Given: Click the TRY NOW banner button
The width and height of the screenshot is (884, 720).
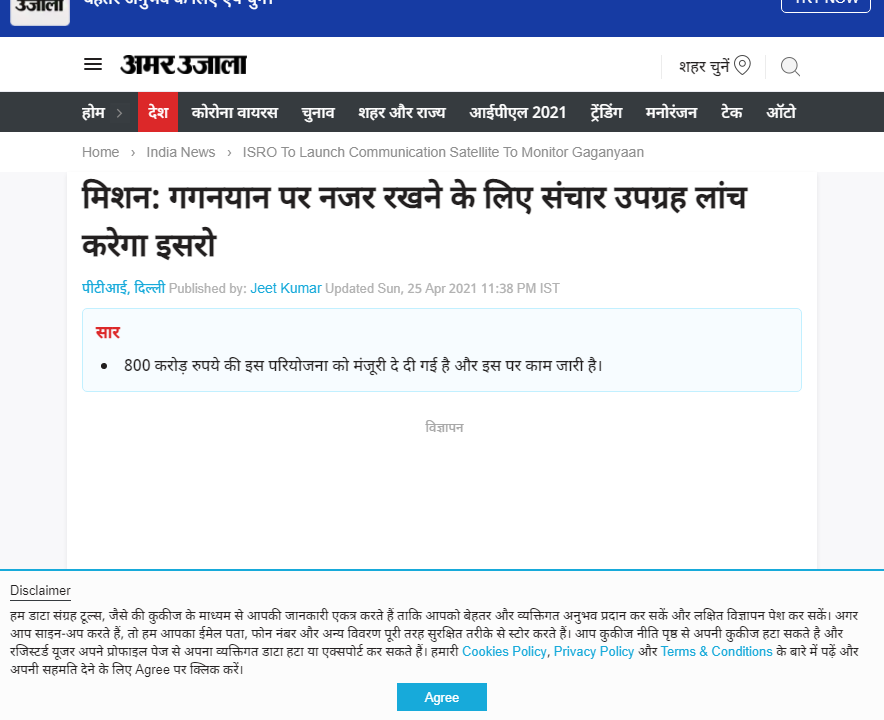Looking at the screenshot, I should click(825, 4).
